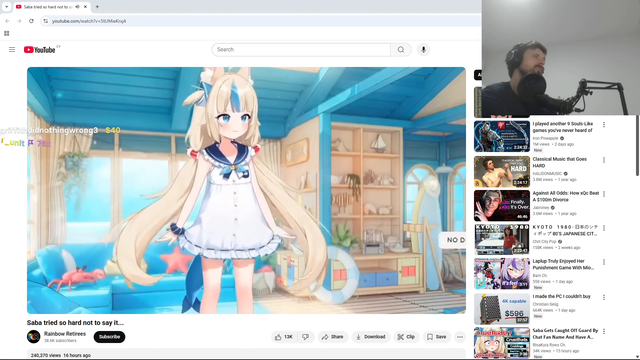
Task: View site information icon in address bar
Action: pyautogui.click(x=45, y=21)
